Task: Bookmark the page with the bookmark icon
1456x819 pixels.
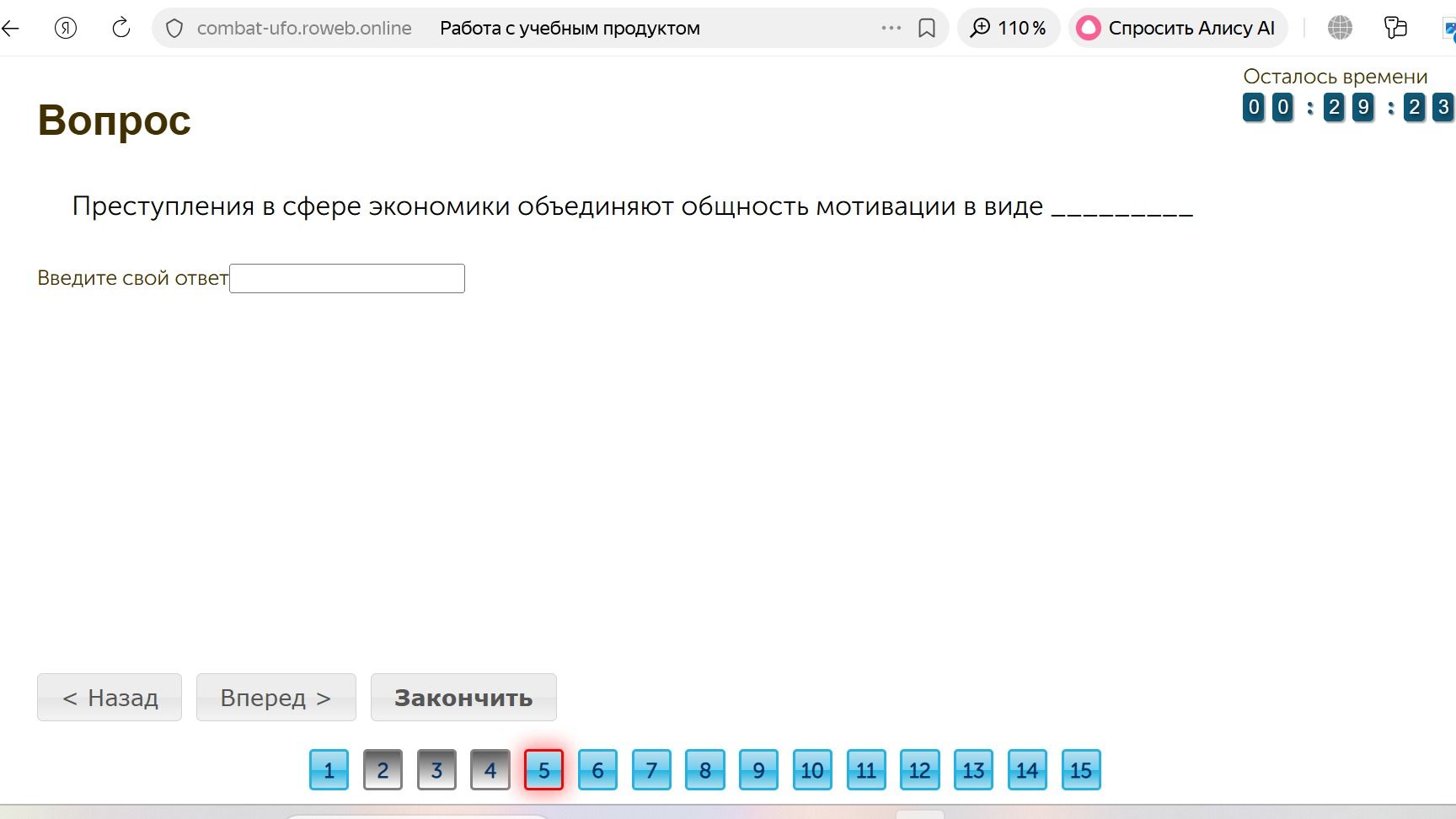Action: 927,28
